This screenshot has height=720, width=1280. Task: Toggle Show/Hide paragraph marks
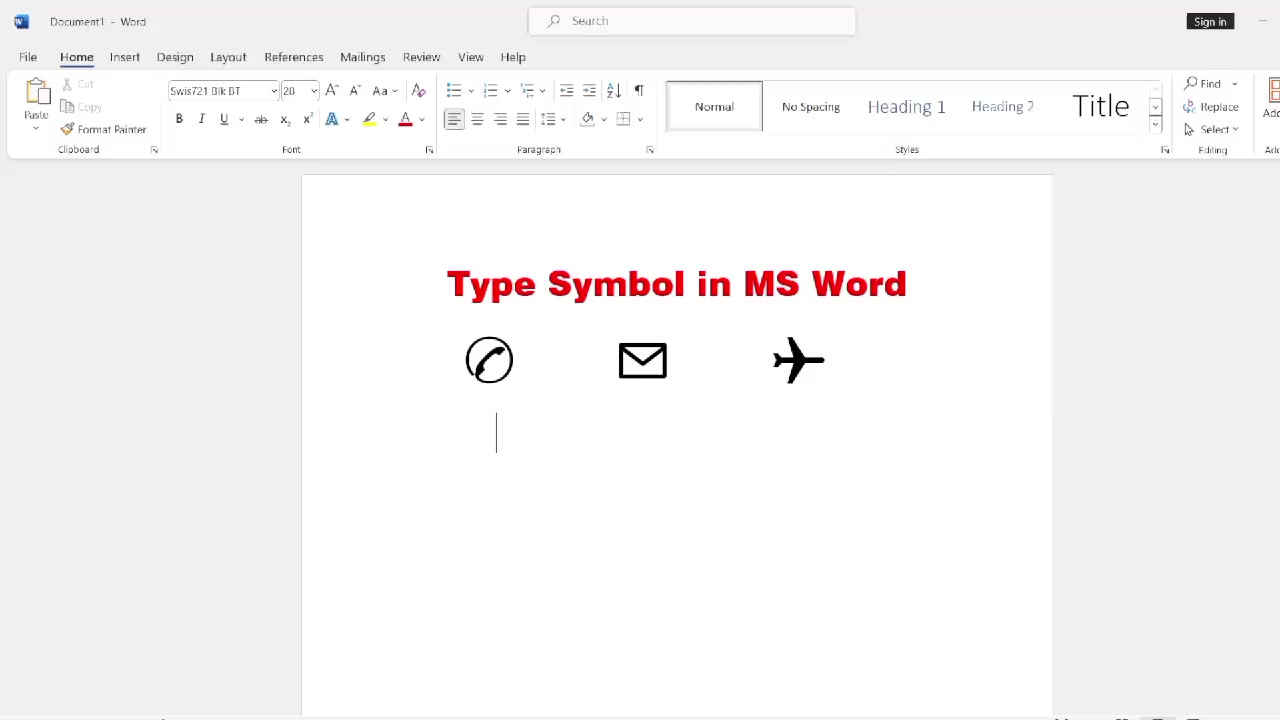(639, 90)
